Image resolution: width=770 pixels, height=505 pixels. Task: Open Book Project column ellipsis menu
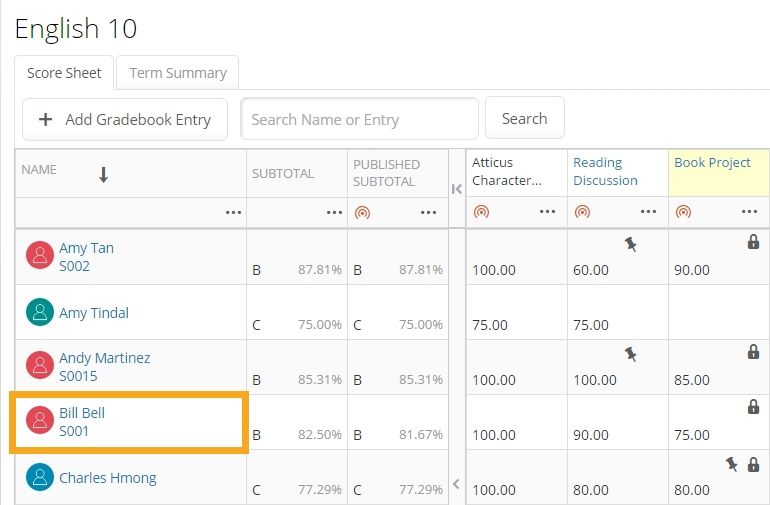[749, 212]
